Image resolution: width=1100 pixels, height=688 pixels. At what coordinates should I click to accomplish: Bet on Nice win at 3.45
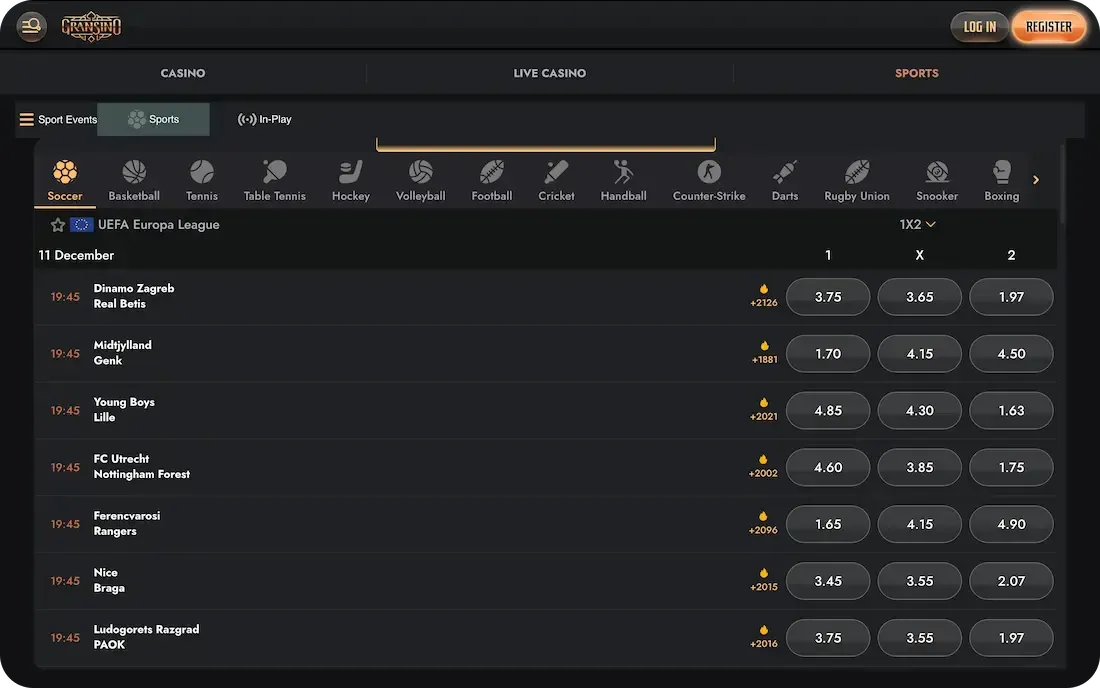(828, 581)
